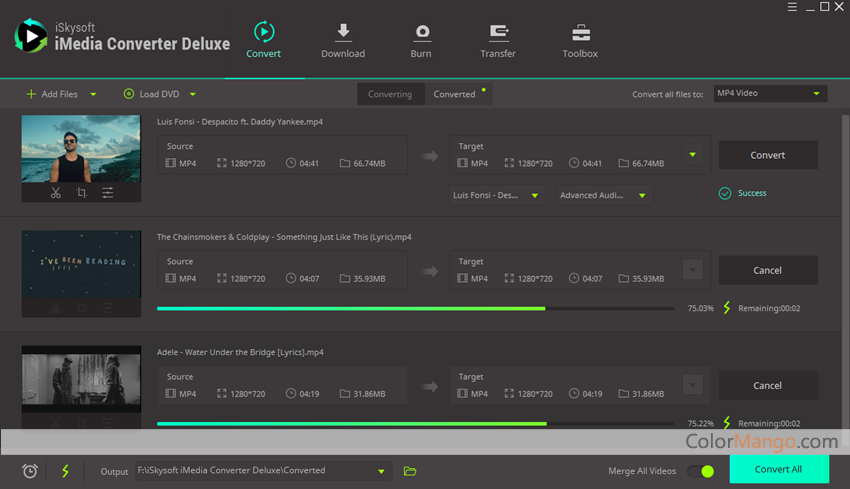Screen dimensions: 850x489
Task: Cancel the Adele Water Under the Bridge conversion
Action: pos(768,385)
